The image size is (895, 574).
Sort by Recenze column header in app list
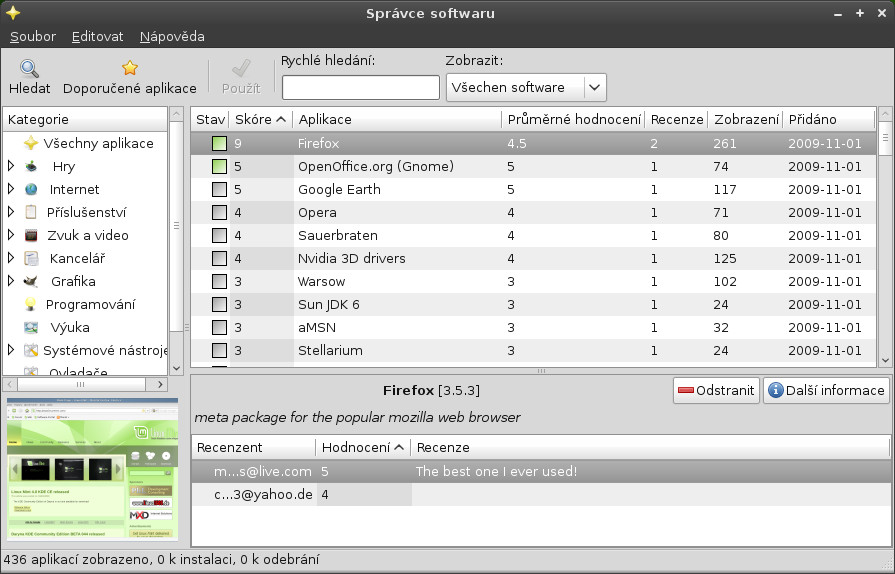676,119
